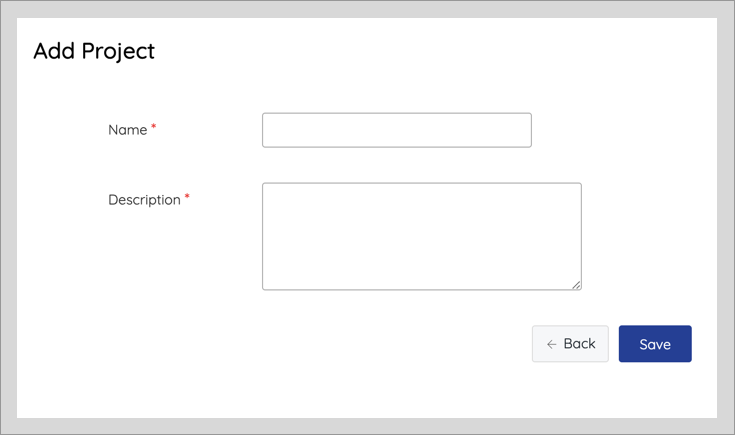Click the red asterisk beside Description
735x435 pixels.
[x=187, y=196]
